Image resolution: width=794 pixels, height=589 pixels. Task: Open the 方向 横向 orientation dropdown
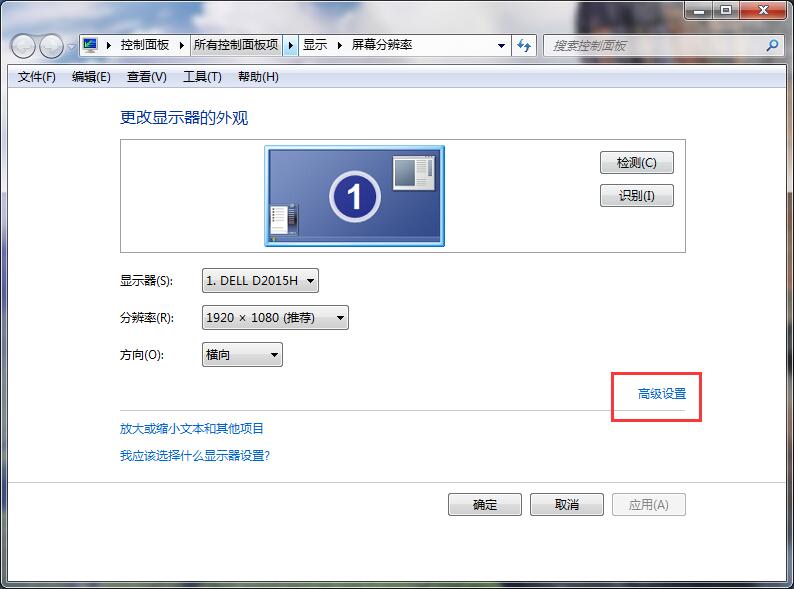coord(242,355)
